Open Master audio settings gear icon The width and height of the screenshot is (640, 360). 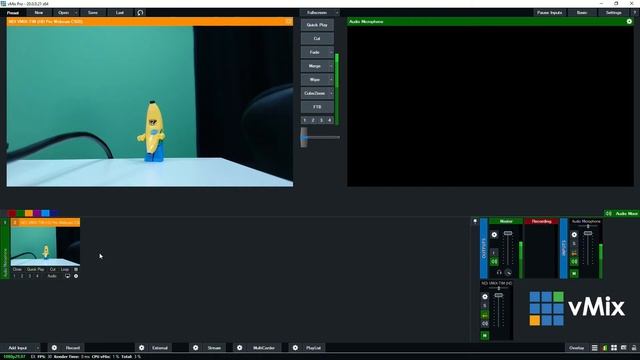tap(494, 235)
